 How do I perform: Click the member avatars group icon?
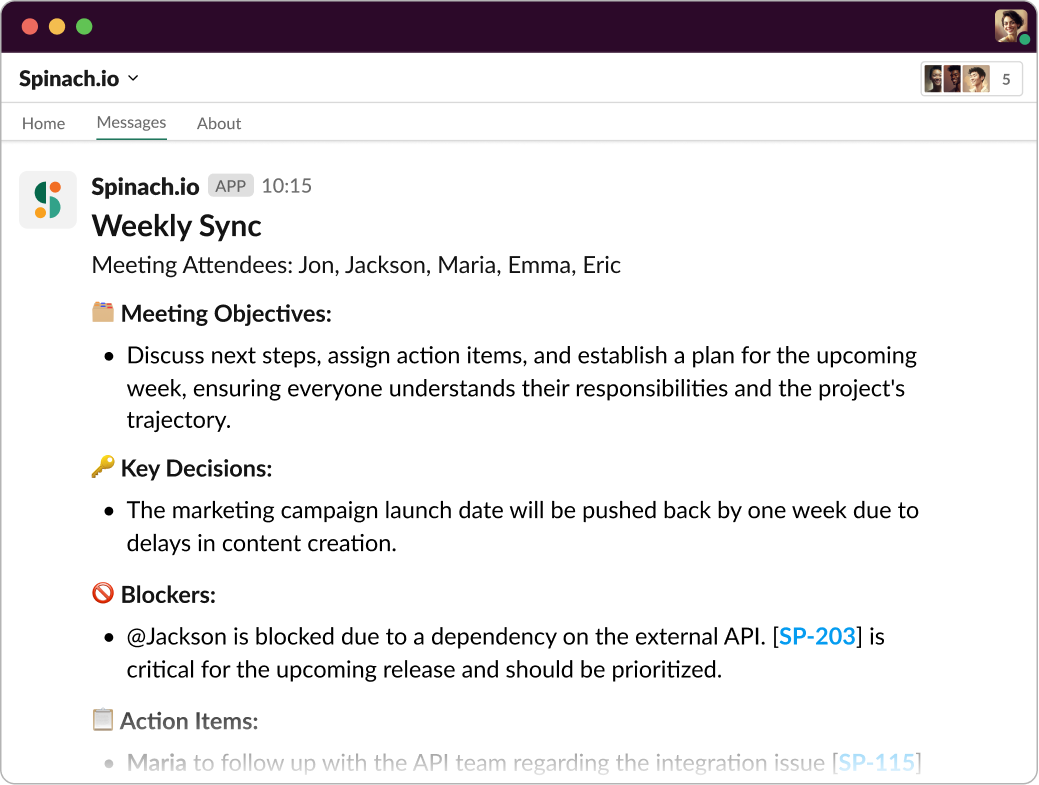point(957,79)
